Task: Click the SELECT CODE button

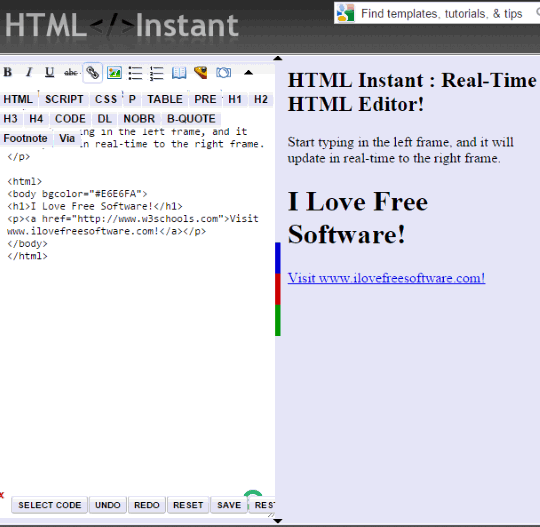Action: tap(50, 505)
